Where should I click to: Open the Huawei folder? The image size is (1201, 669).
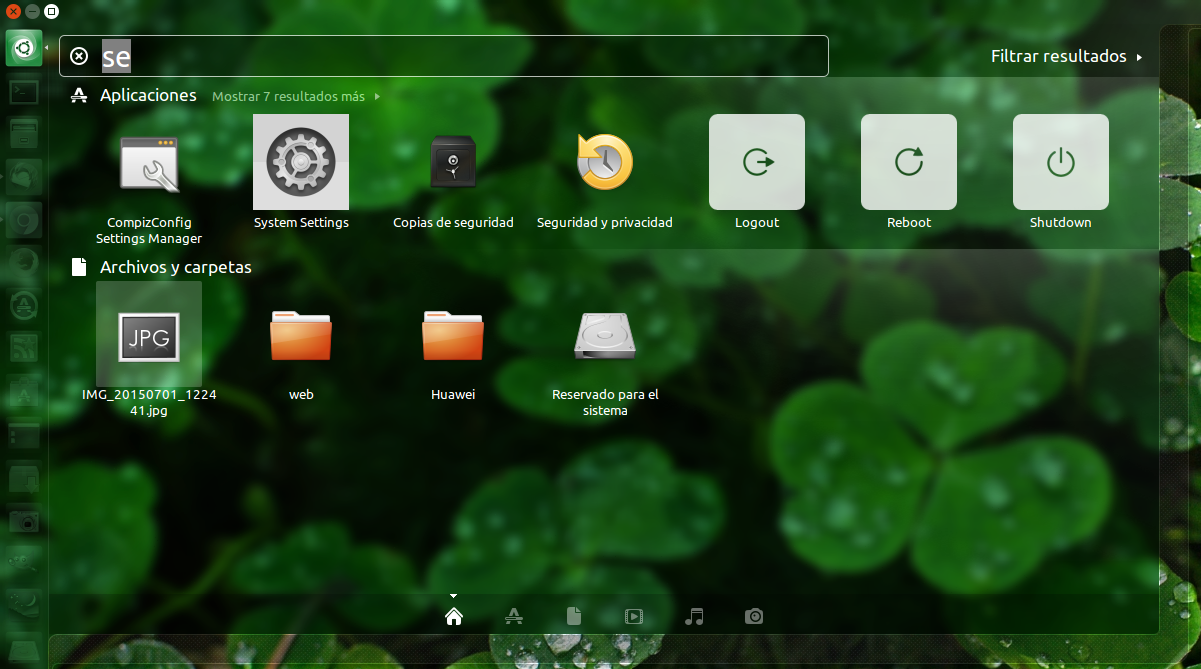click(453, 336)
